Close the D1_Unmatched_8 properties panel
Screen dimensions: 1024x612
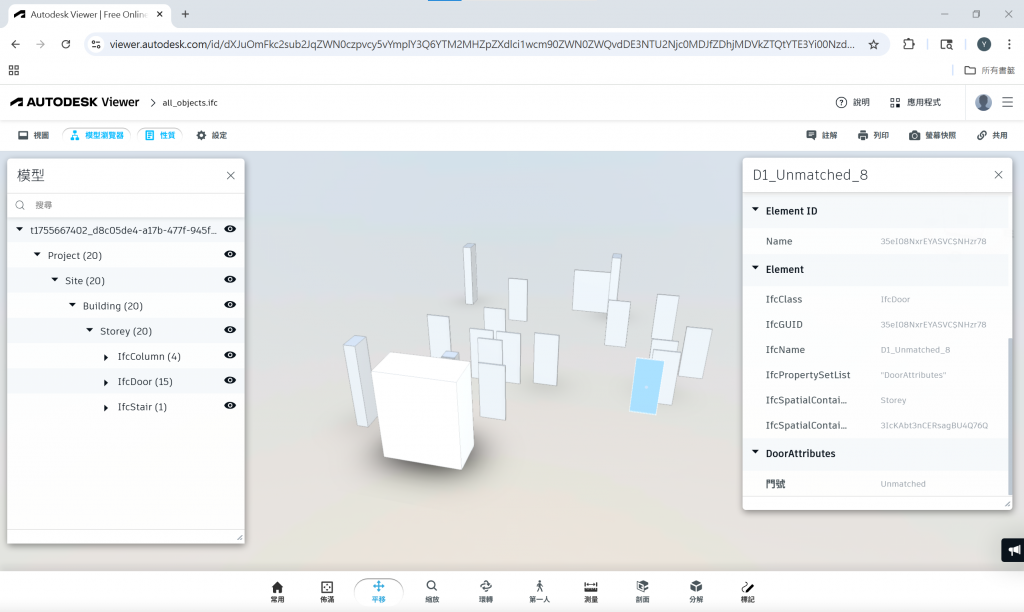tap(998, 175)
